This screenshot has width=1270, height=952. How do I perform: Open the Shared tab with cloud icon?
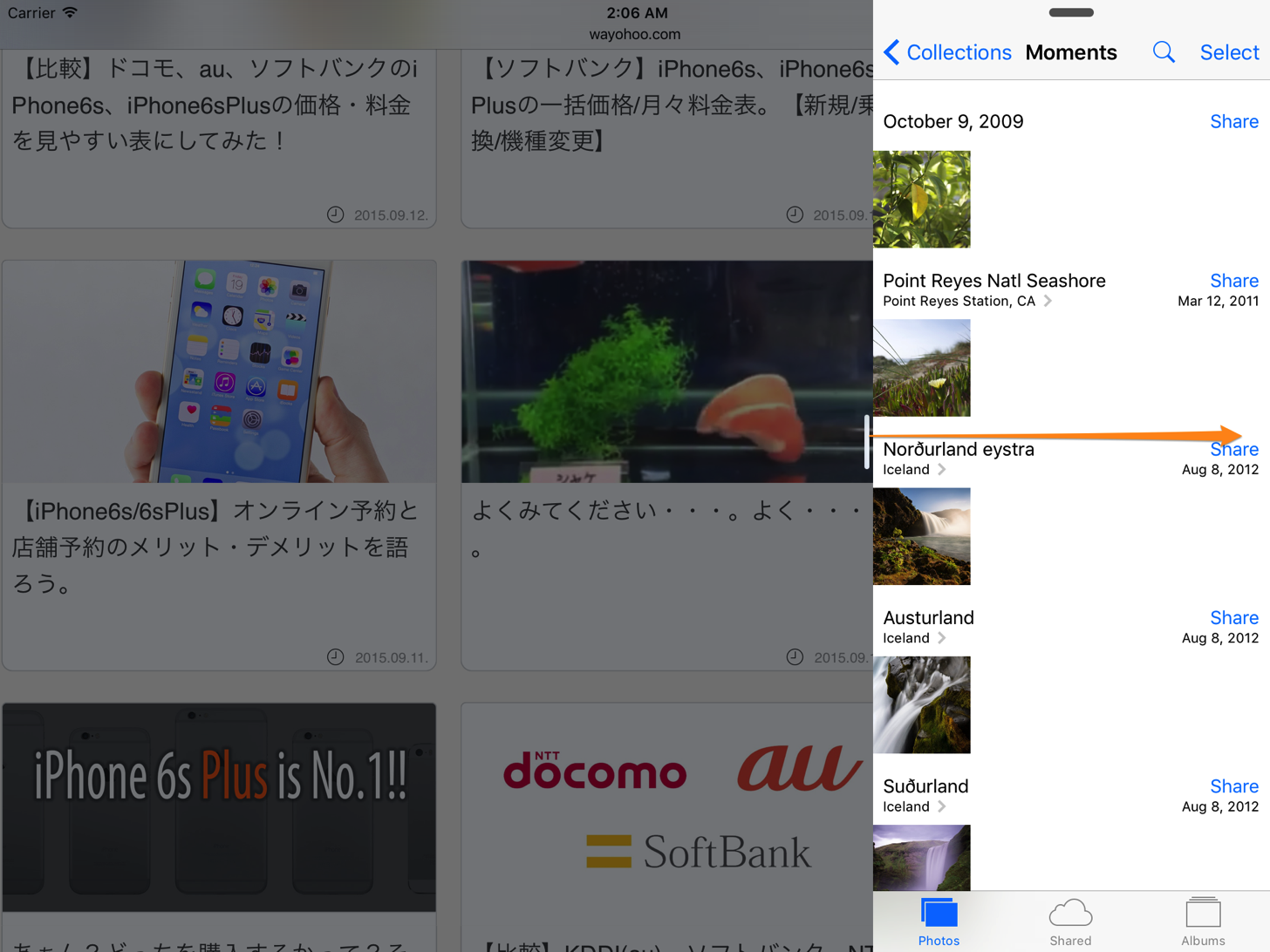1070,922
